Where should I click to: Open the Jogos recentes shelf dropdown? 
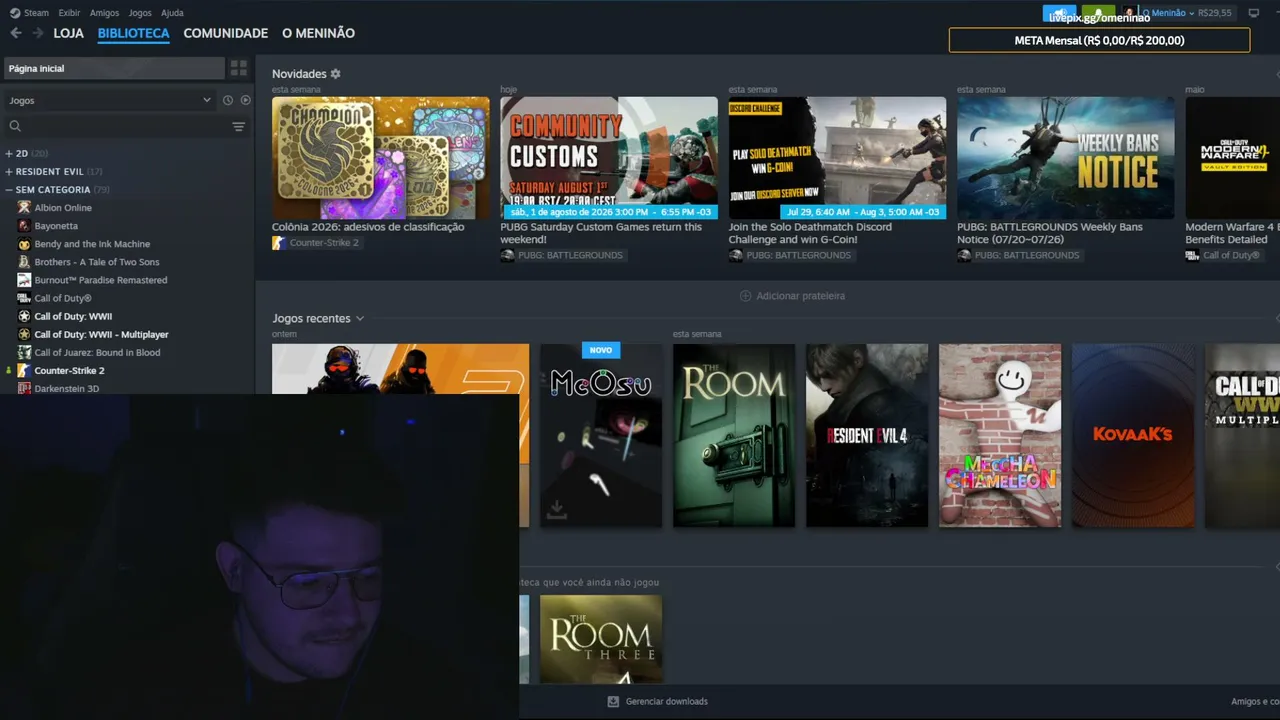tap(360, 319)
